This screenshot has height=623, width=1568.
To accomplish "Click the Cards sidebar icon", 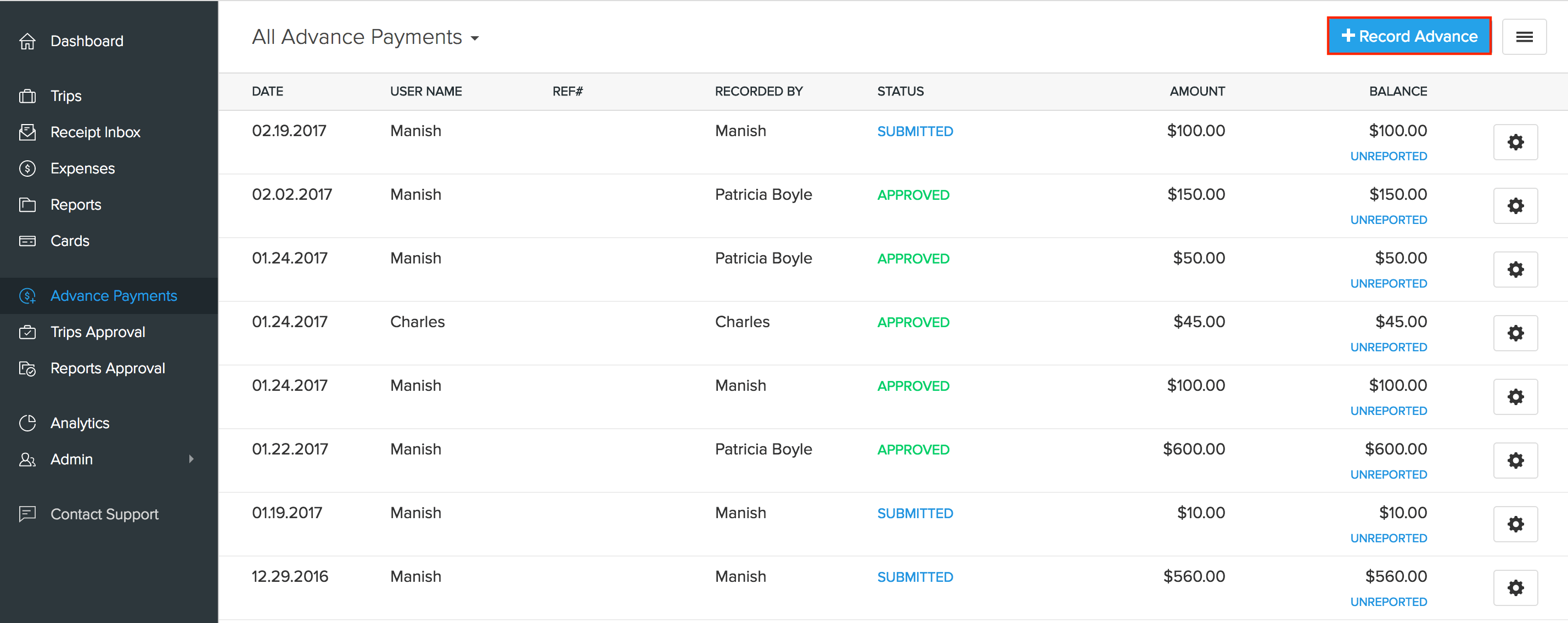I will (27, 241).
